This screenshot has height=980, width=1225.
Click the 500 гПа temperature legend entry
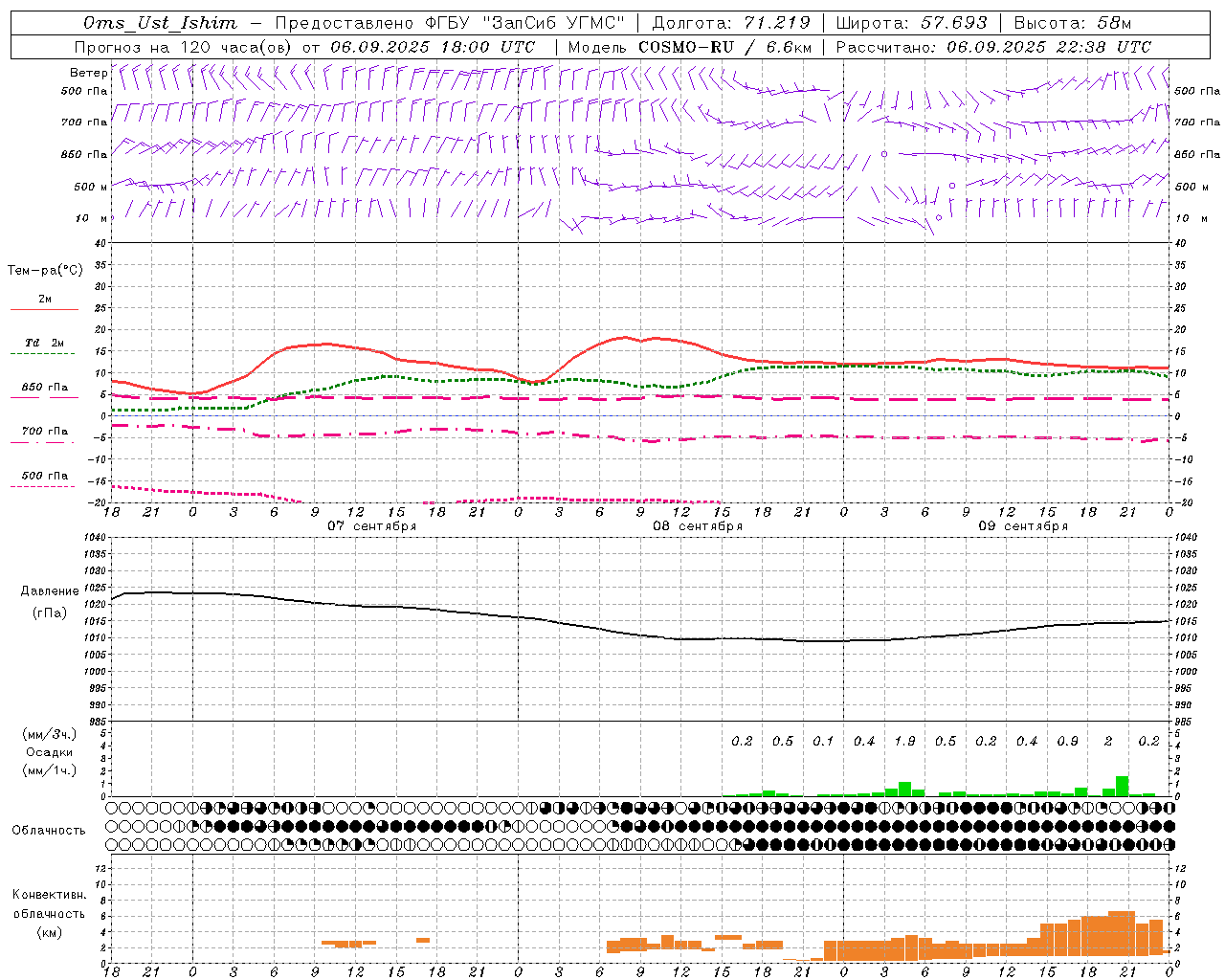click(x=45, y=476)
